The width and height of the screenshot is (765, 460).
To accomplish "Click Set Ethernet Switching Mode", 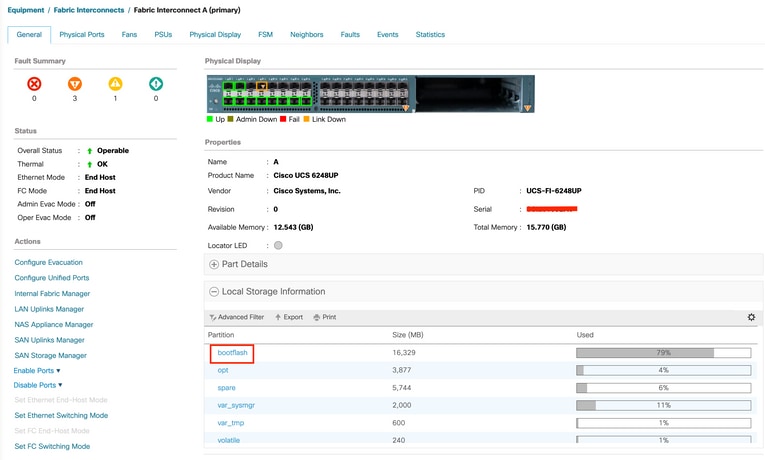I will [61, 416].
